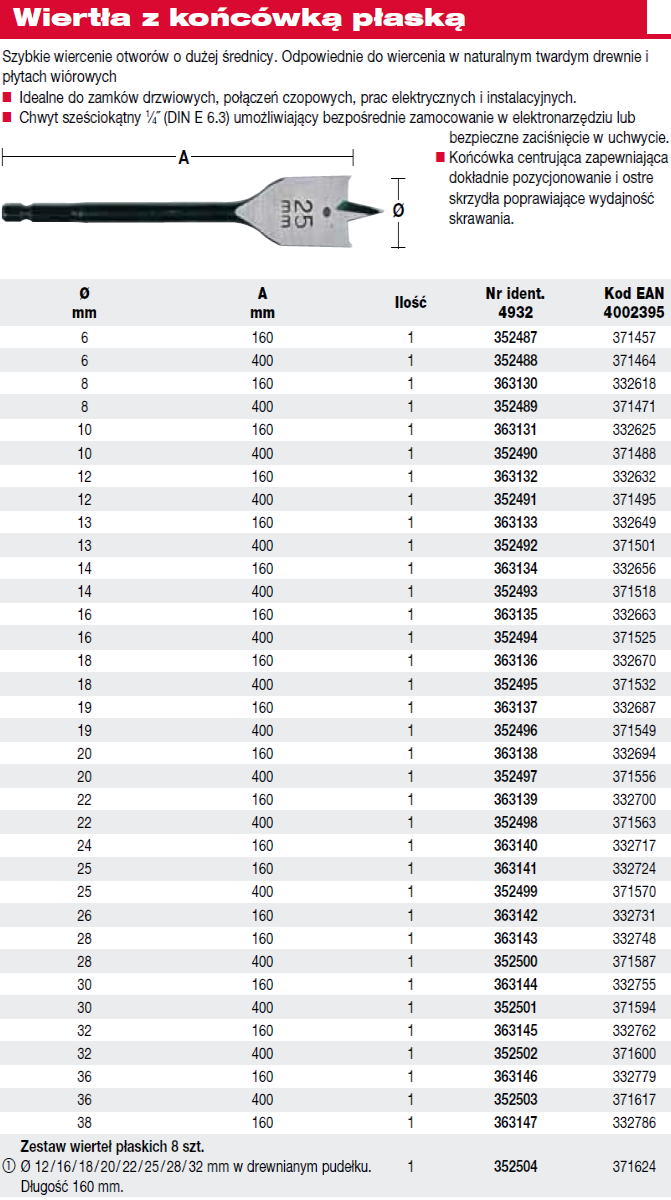Screen dimensions: 671x1200
Task: Click the red bullet before "Końcówka centrująca"
Action: click(438, 159)
